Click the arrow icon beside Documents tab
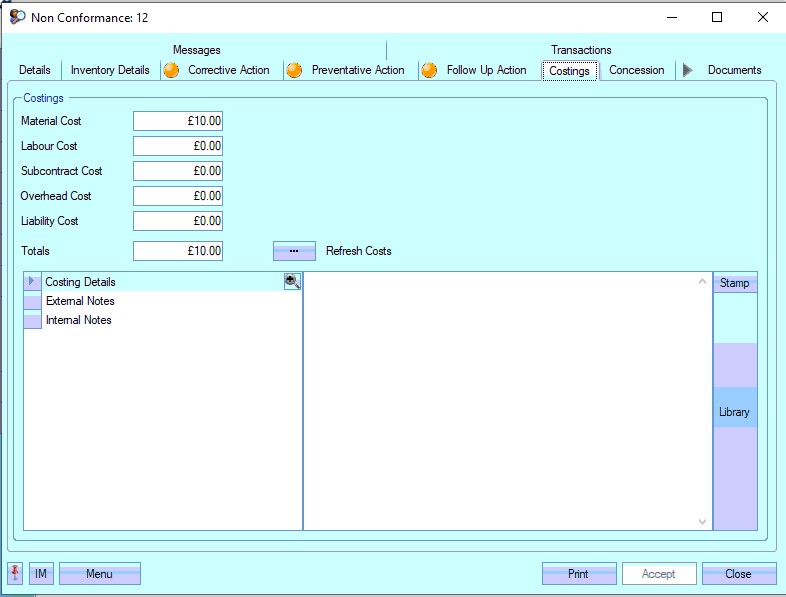786x597 pixels. [687, 70]
